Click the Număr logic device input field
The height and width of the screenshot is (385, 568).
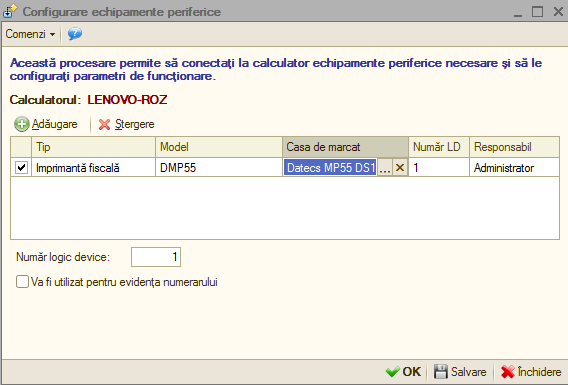[x=156, y=257]
